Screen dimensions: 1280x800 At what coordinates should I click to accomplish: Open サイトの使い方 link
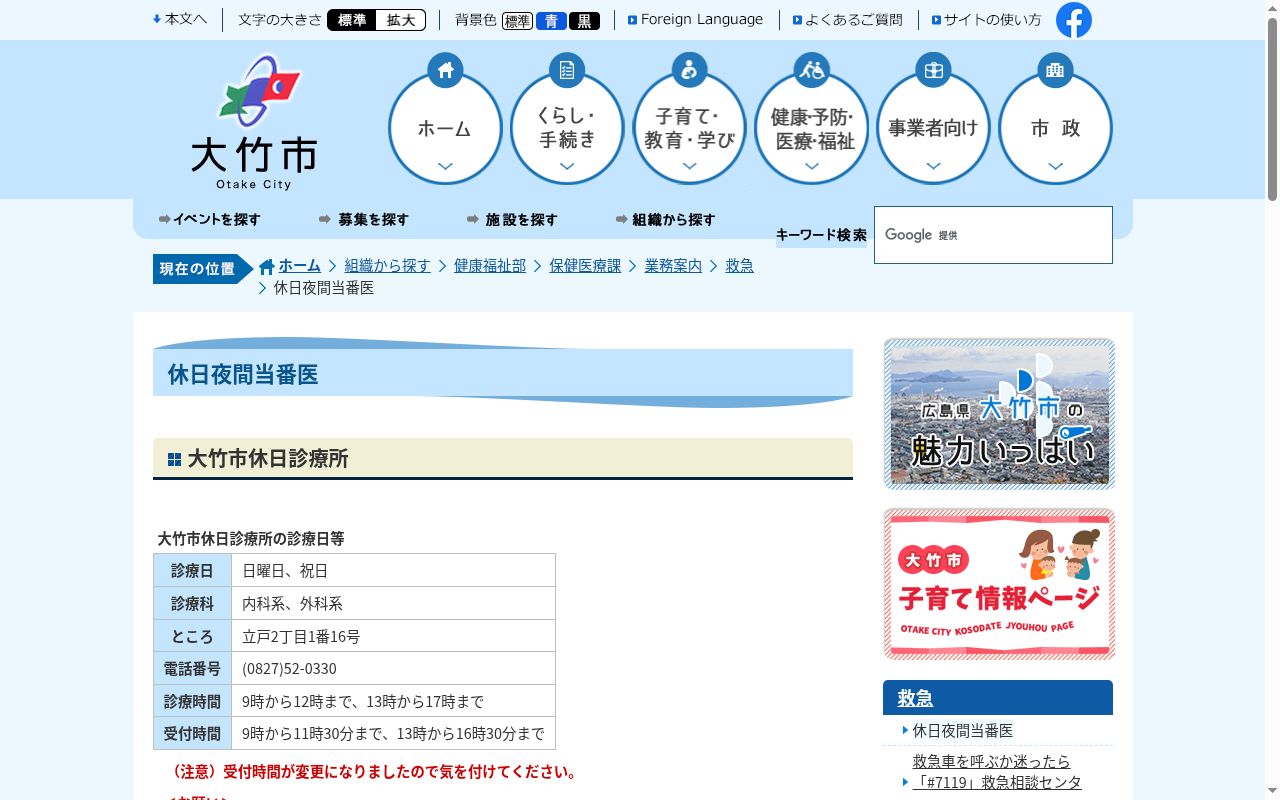pyautogui.click(x=986, y=19)
